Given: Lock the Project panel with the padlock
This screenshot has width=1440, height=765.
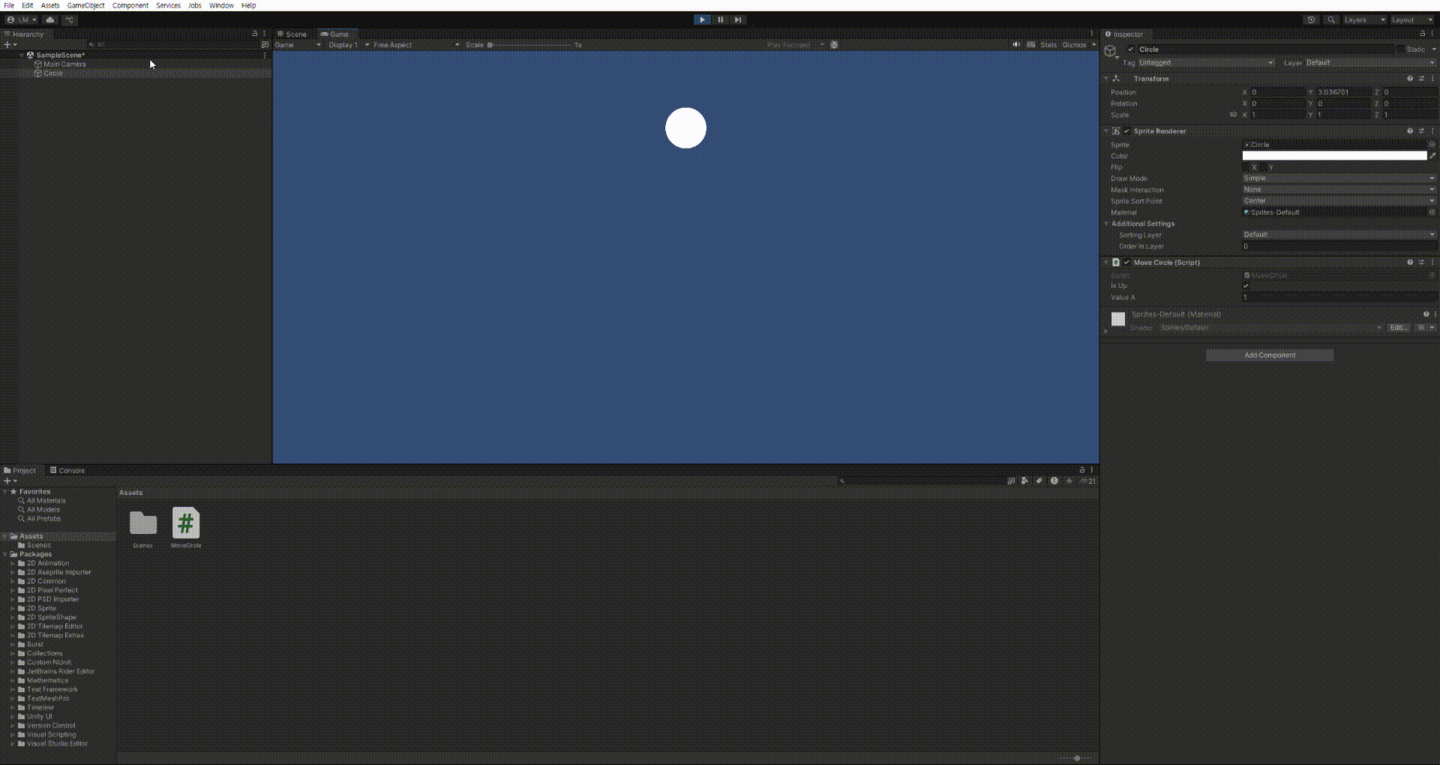Looking at the screenshot, I should click(1082, 470).
